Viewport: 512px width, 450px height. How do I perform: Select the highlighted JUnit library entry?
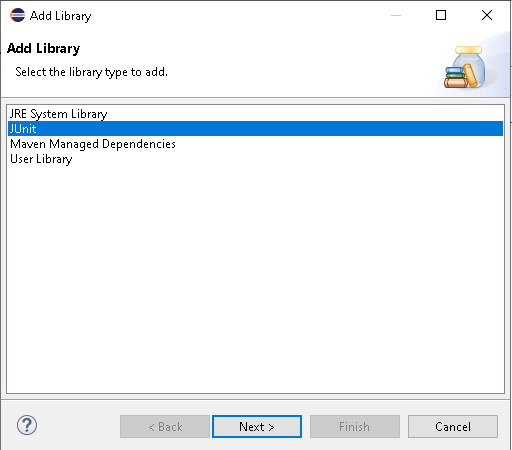(x=255, y=129)
